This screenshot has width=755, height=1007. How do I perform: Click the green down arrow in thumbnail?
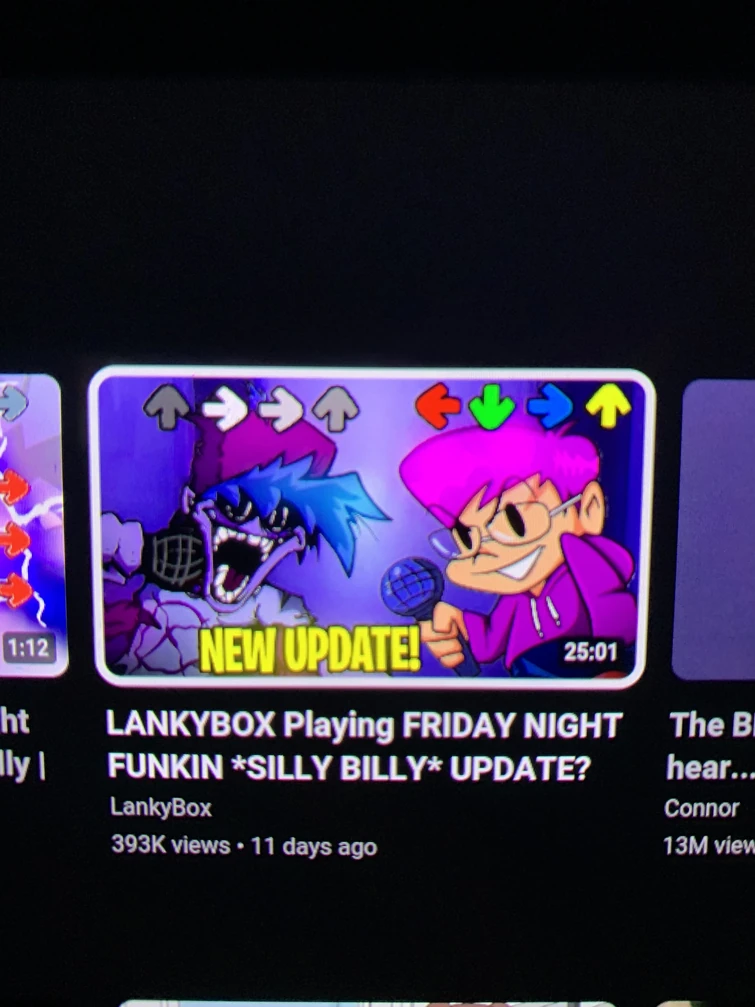[491, 407]
